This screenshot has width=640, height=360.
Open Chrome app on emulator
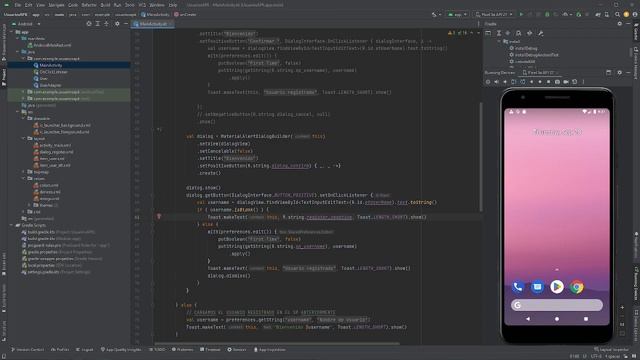(577, 287)
